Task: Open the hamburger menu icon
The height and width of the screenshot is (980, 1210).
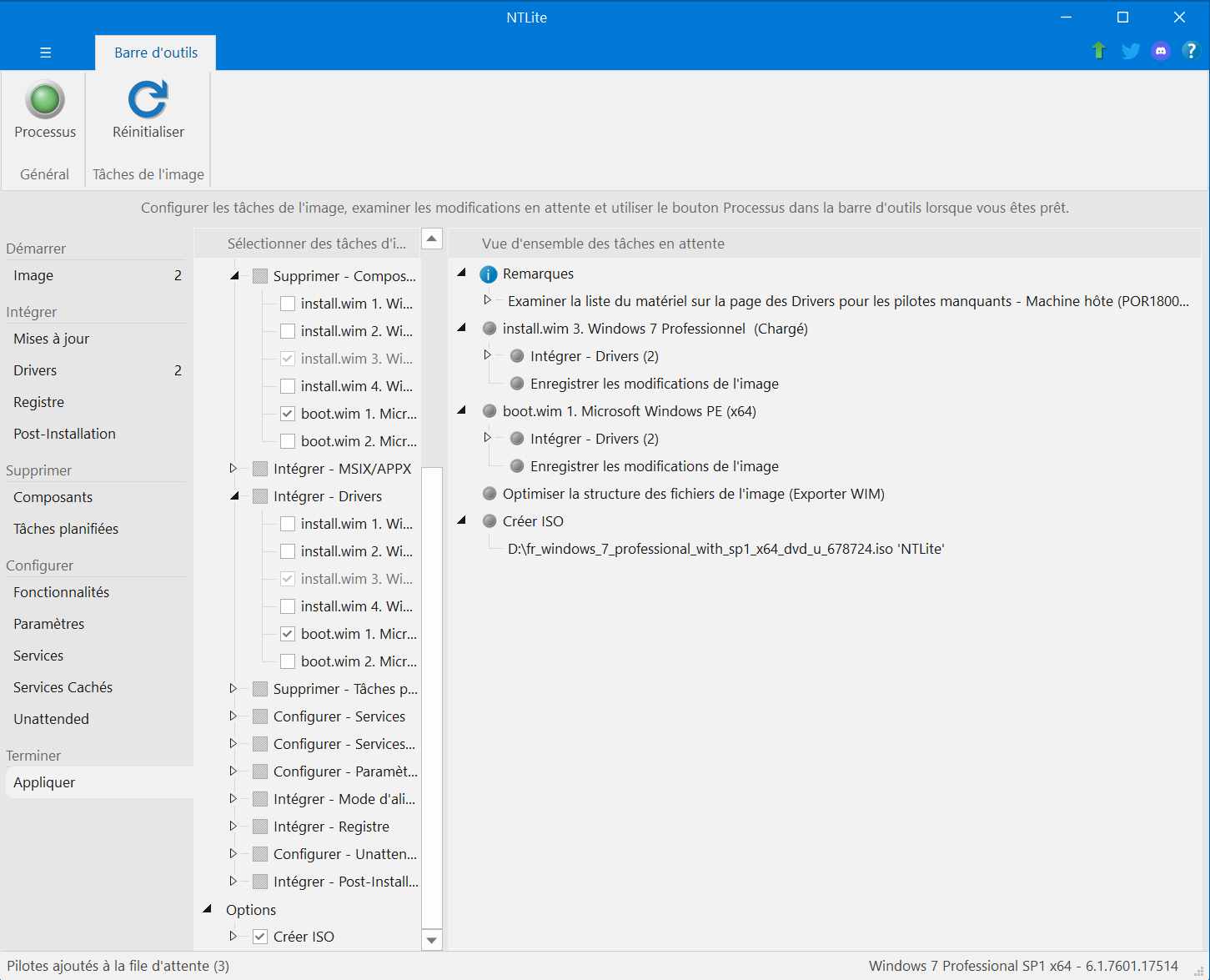Action: (46, 53)
